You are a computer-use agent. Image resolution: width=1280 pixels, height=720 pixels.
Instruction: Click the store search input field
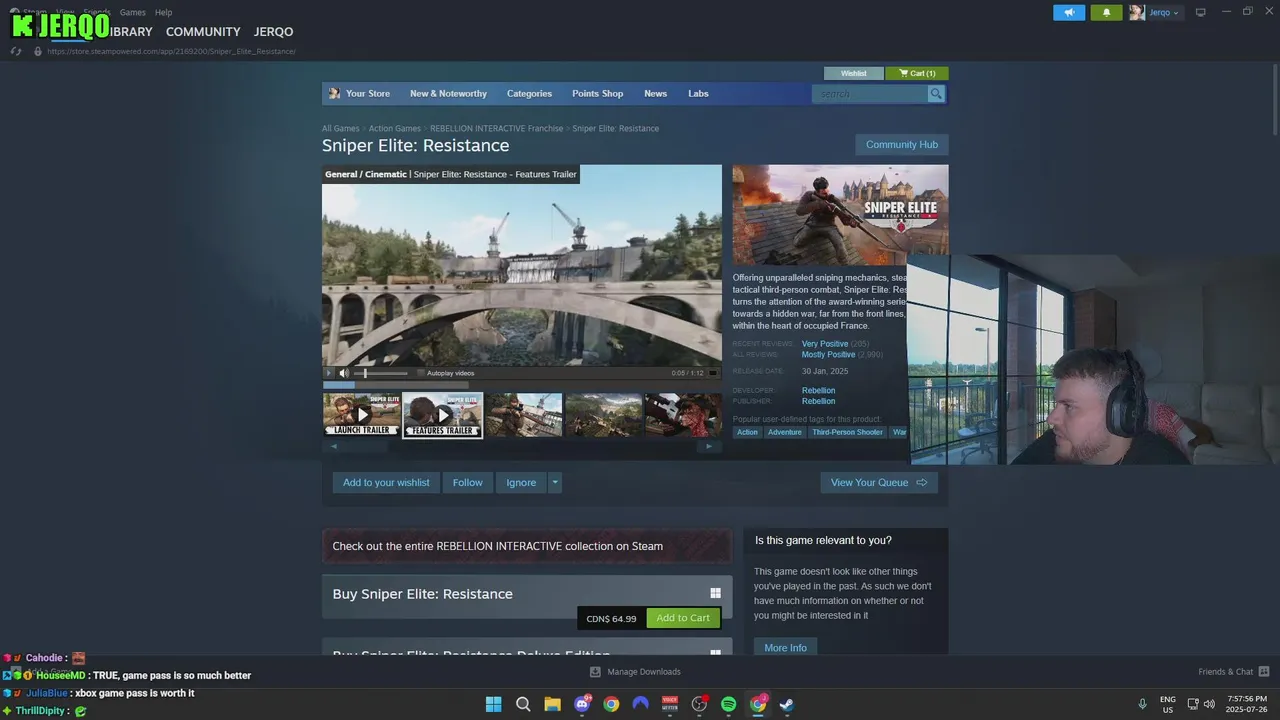pyautogui.click(x=870, y=93)
